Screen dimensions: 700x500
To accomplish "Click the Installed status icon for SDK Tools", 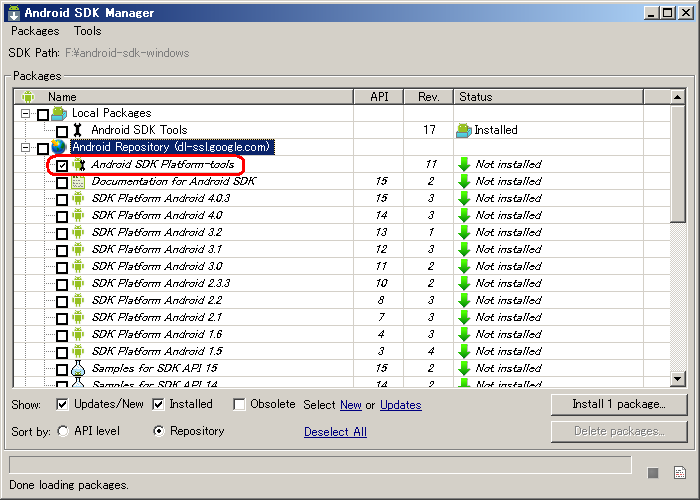I will [x=464, y=130].
